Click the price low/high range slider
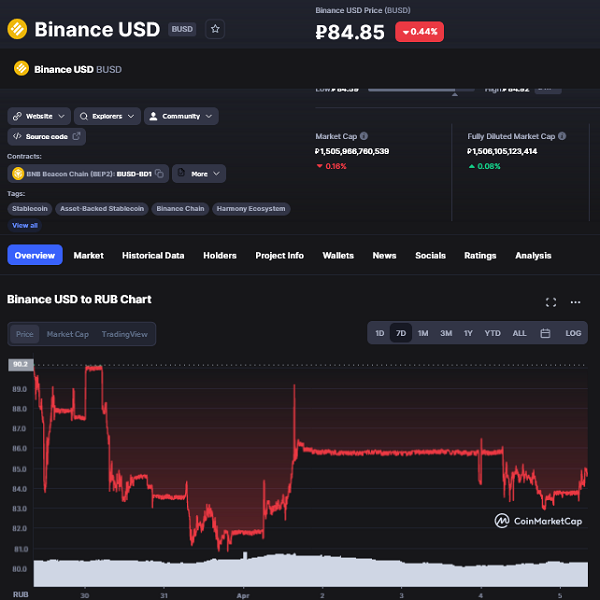The image size is (600, 600). tap(421, 90)
